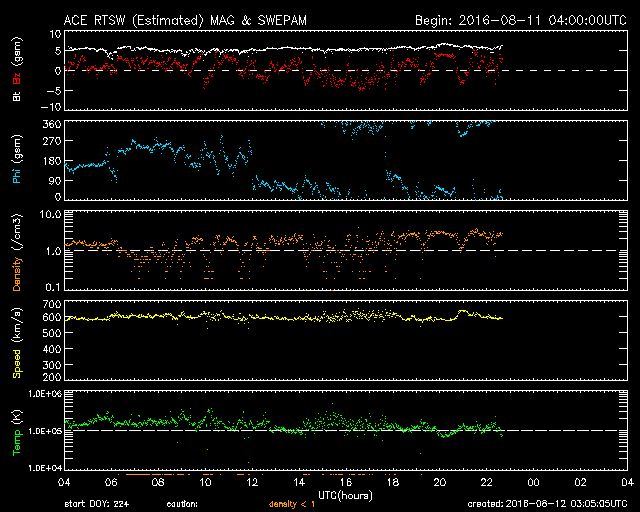This screenshot has height=512, width=640.
Task: Click the '-5' tick on Bt Bz axis
Action: pos(54,91)
